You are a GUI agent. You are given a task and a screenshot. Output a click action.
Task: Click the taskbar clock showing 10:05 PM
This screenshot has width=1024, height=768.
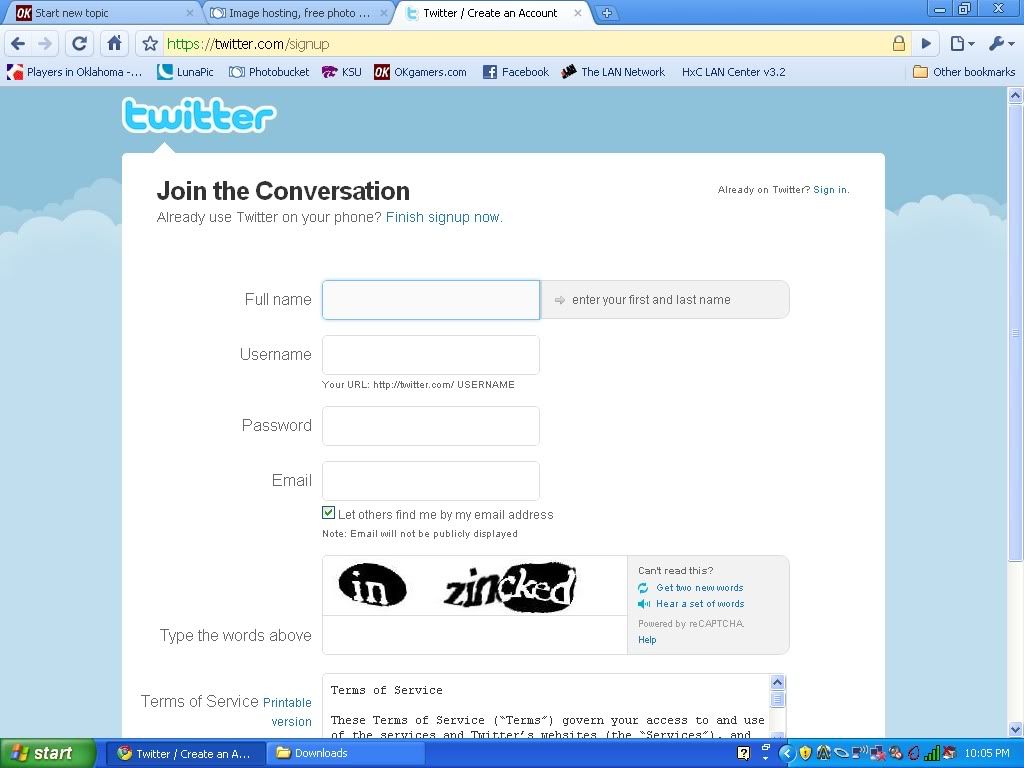click(x=987, y=753)
